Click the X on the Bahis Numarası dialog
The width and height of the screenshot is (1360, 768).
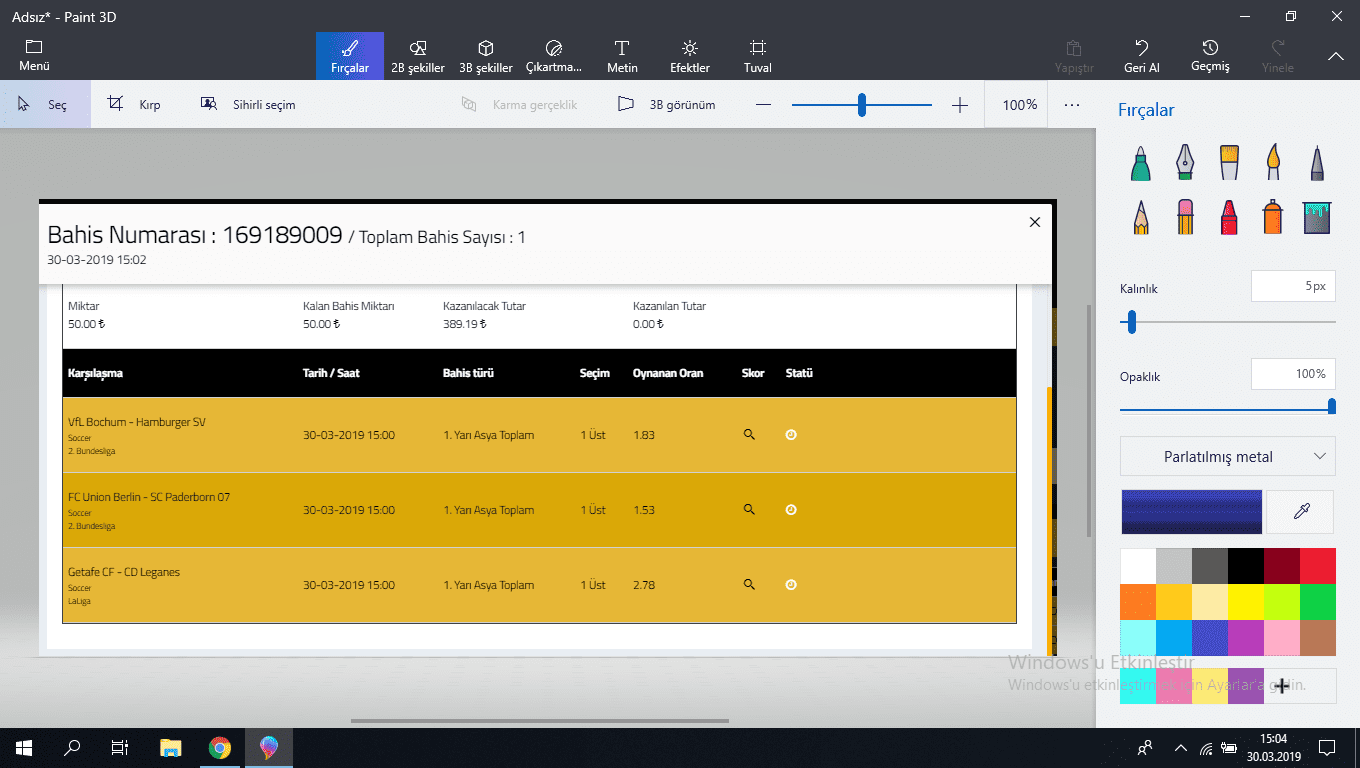click(1035, 222)
